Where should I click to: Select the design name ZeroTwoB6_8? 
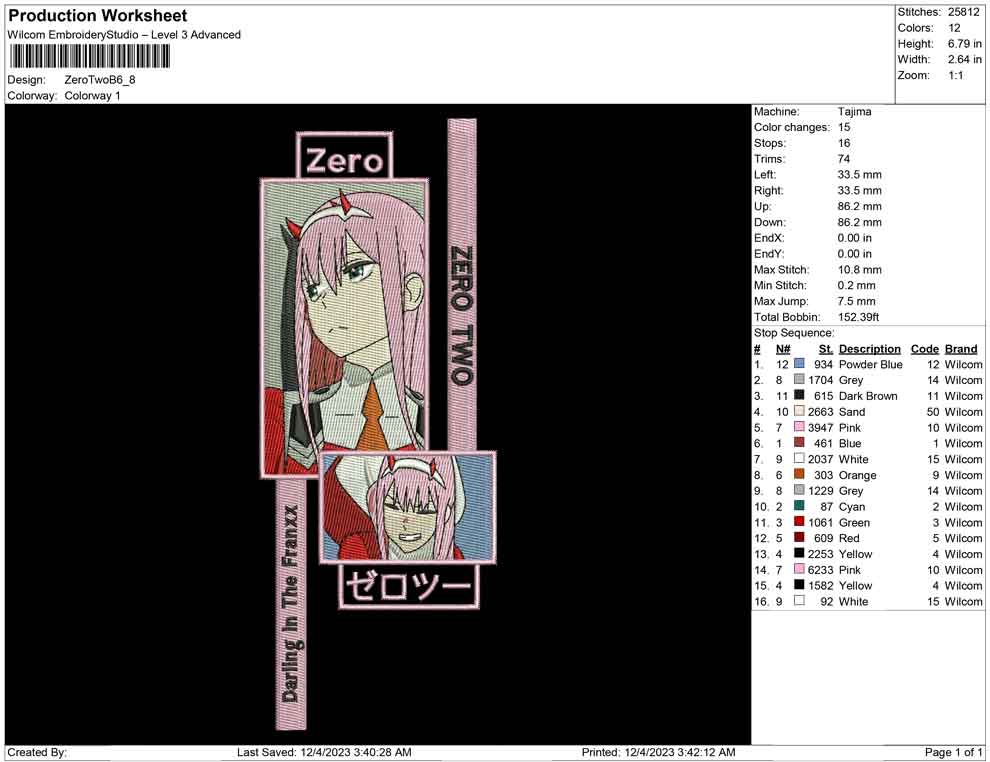pyautogui.click(x=100, y=80)
